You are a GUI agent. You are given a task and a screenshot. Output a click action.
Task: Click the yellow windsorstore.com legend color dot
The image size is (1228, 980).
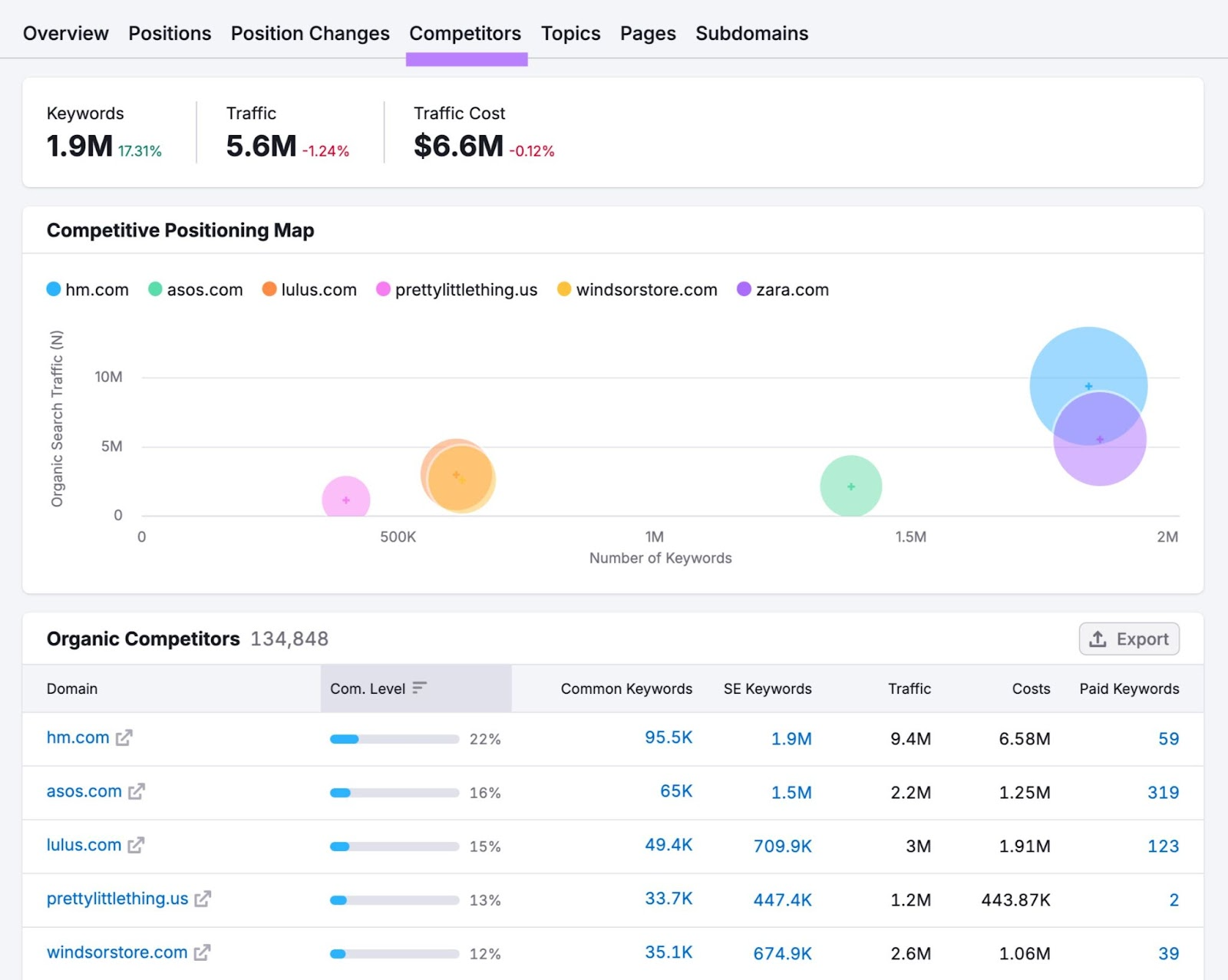[563, 289]
